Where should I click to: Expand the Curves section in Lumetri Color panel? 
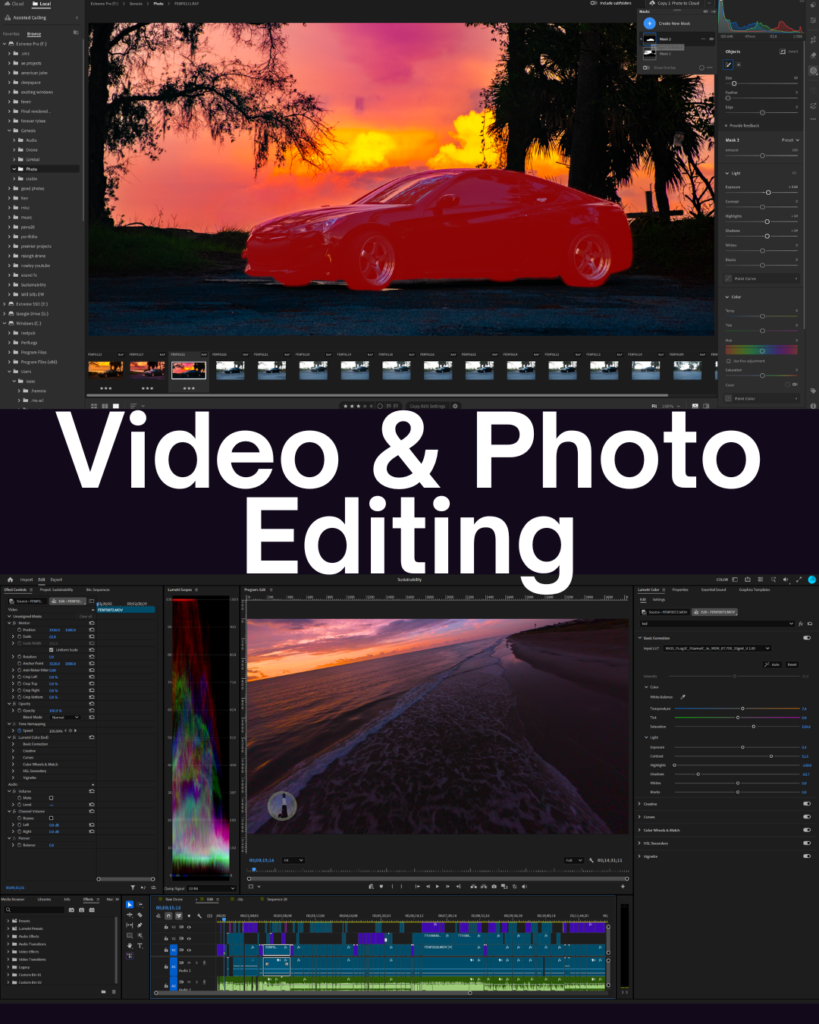click(x=639, y=817)
